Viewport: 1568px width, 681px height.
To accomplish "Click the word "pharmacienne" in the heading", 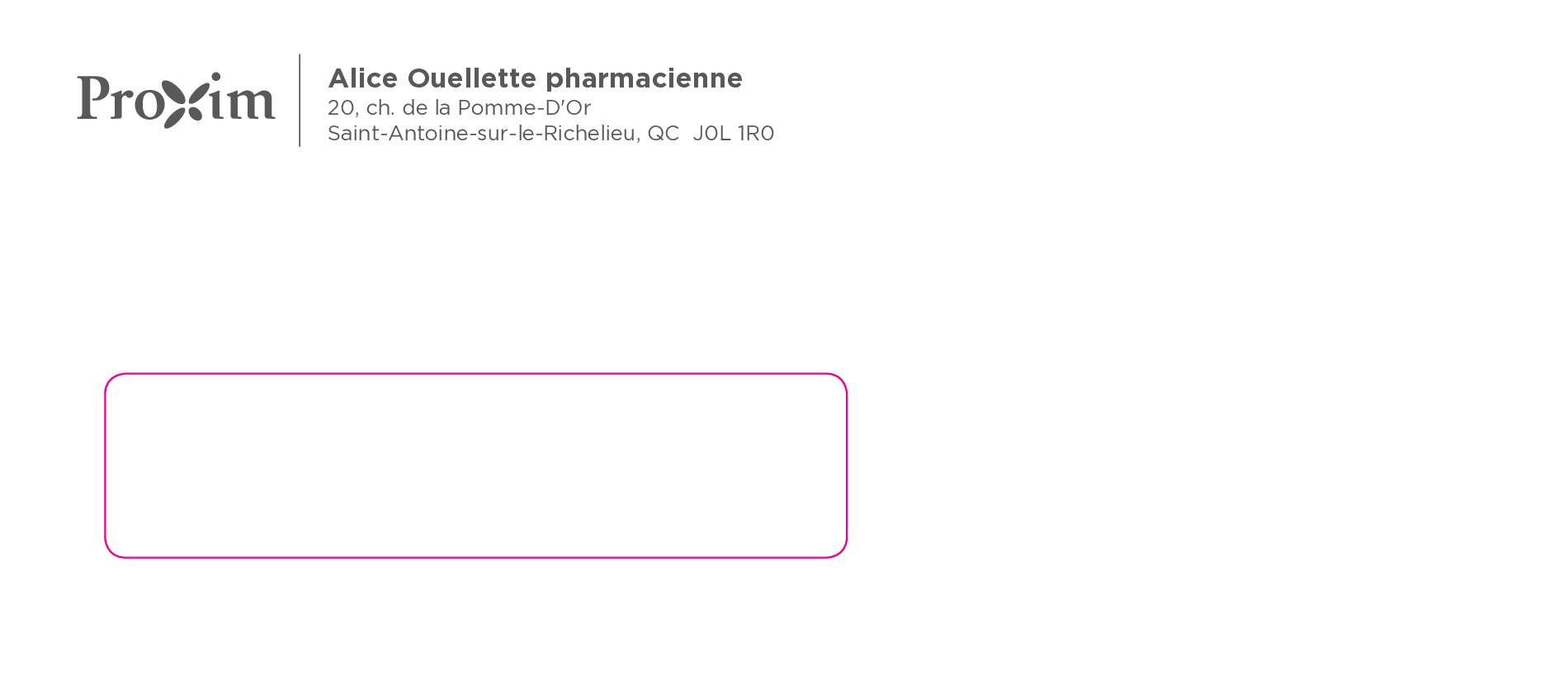I will pos(644,78).
